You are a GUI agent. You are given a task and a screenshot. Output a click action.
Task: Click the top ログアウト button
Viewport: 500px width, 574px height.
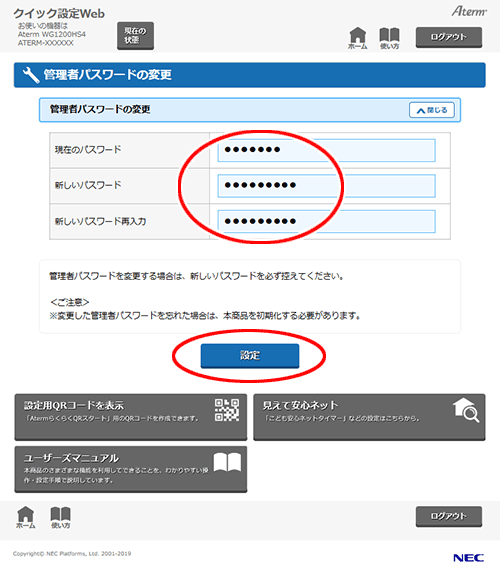coord(449,37)
